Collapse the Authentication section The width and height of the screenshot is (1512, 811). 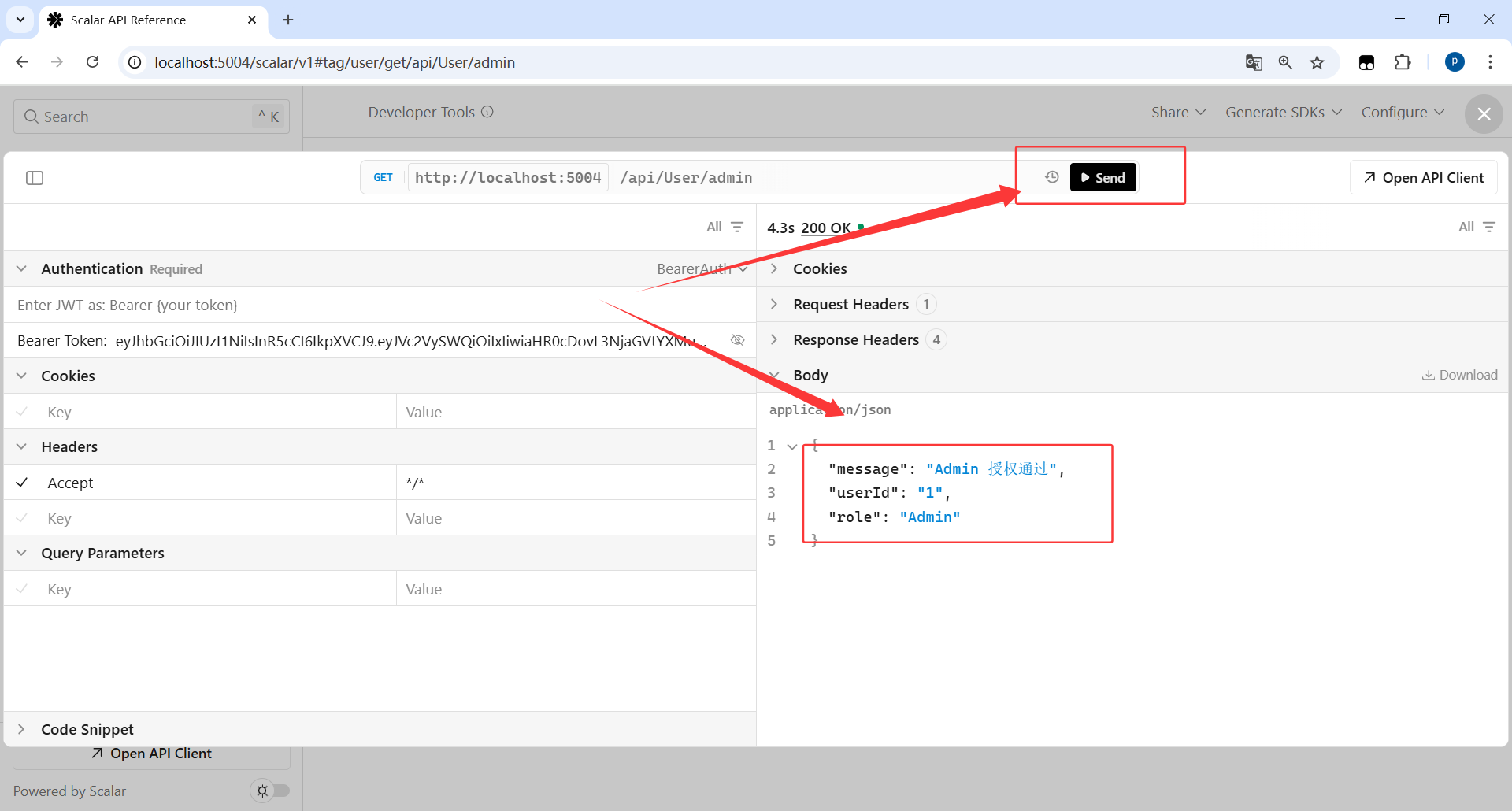21,268
